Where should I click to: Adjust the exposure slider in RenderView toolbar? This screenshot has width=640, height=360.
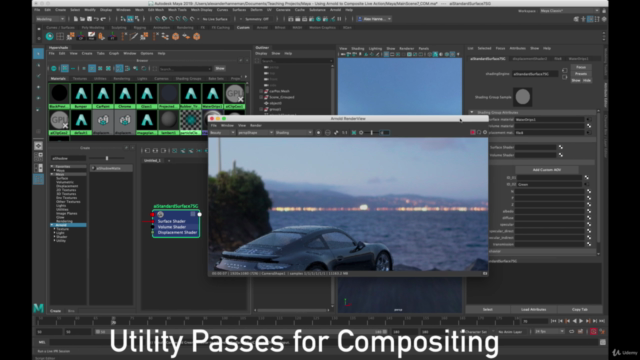[371, 133]
